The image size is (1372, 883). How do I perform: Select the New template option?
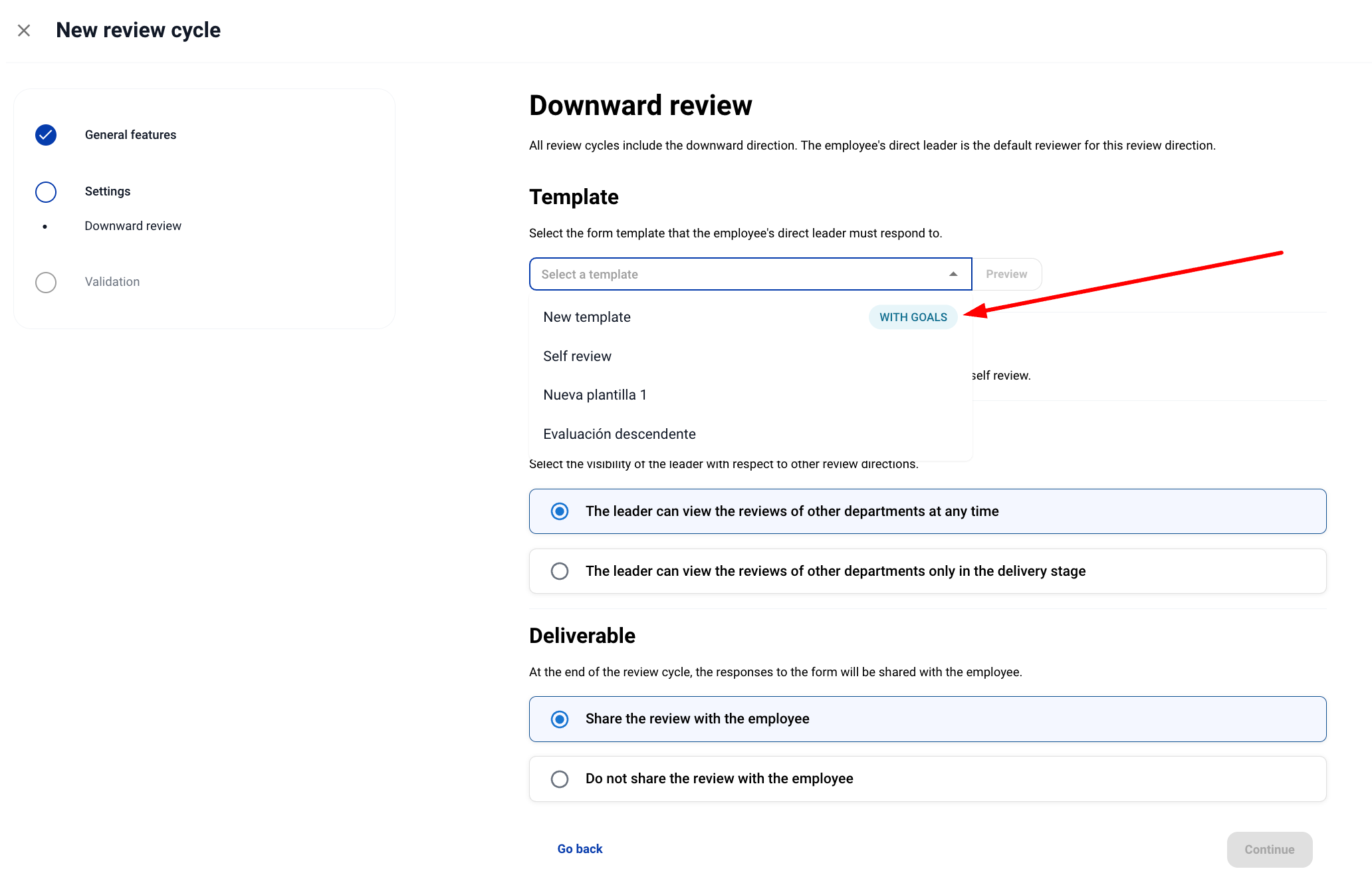[x=587, y=317]
